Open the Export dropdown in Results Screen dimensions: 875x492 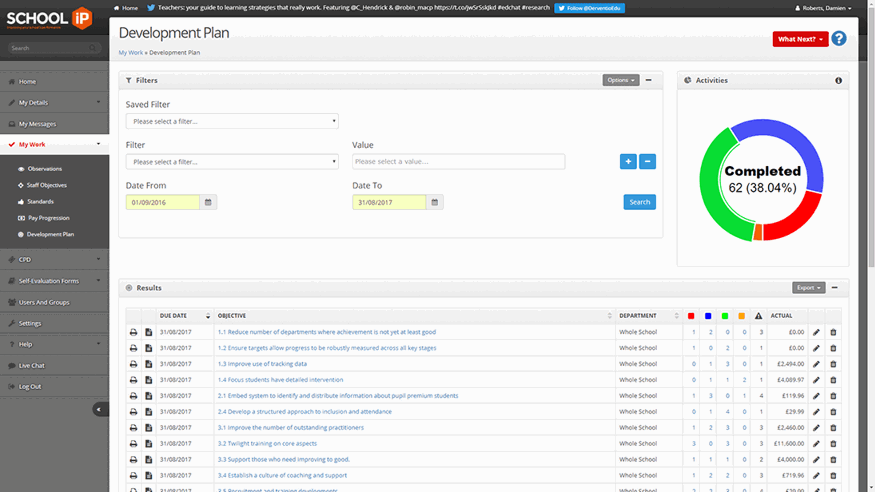[x=809, y=288]
